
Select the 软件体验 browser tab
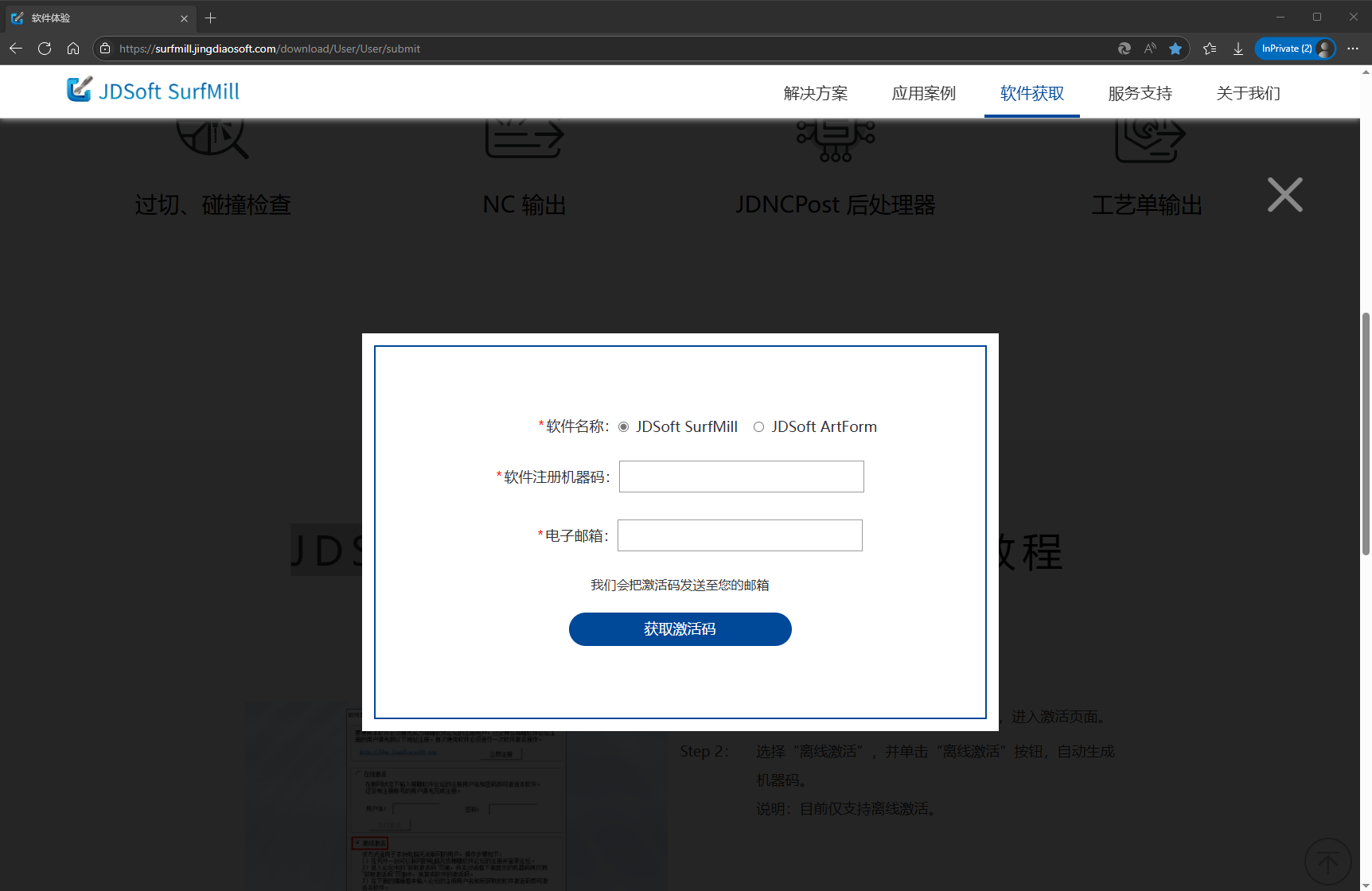(99, 18)
